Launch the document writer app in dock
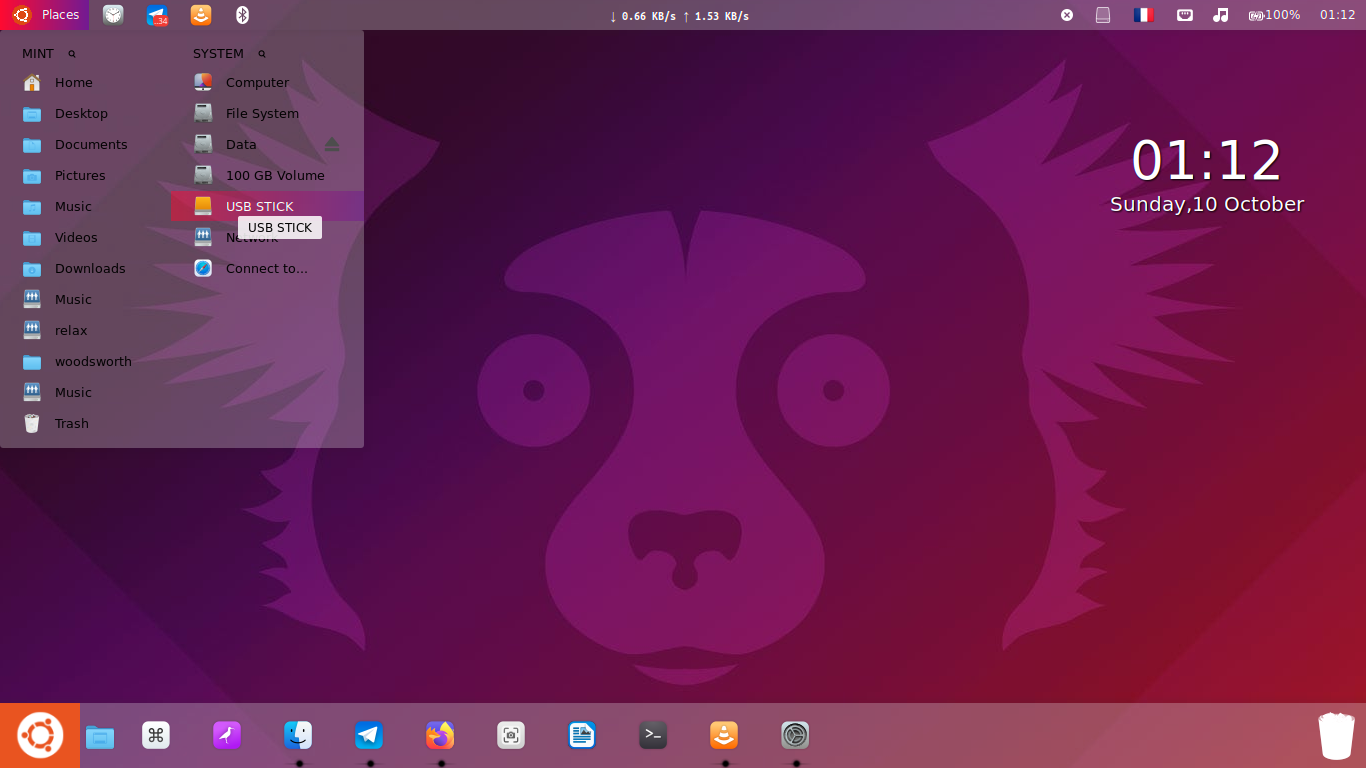 [582, 736]
